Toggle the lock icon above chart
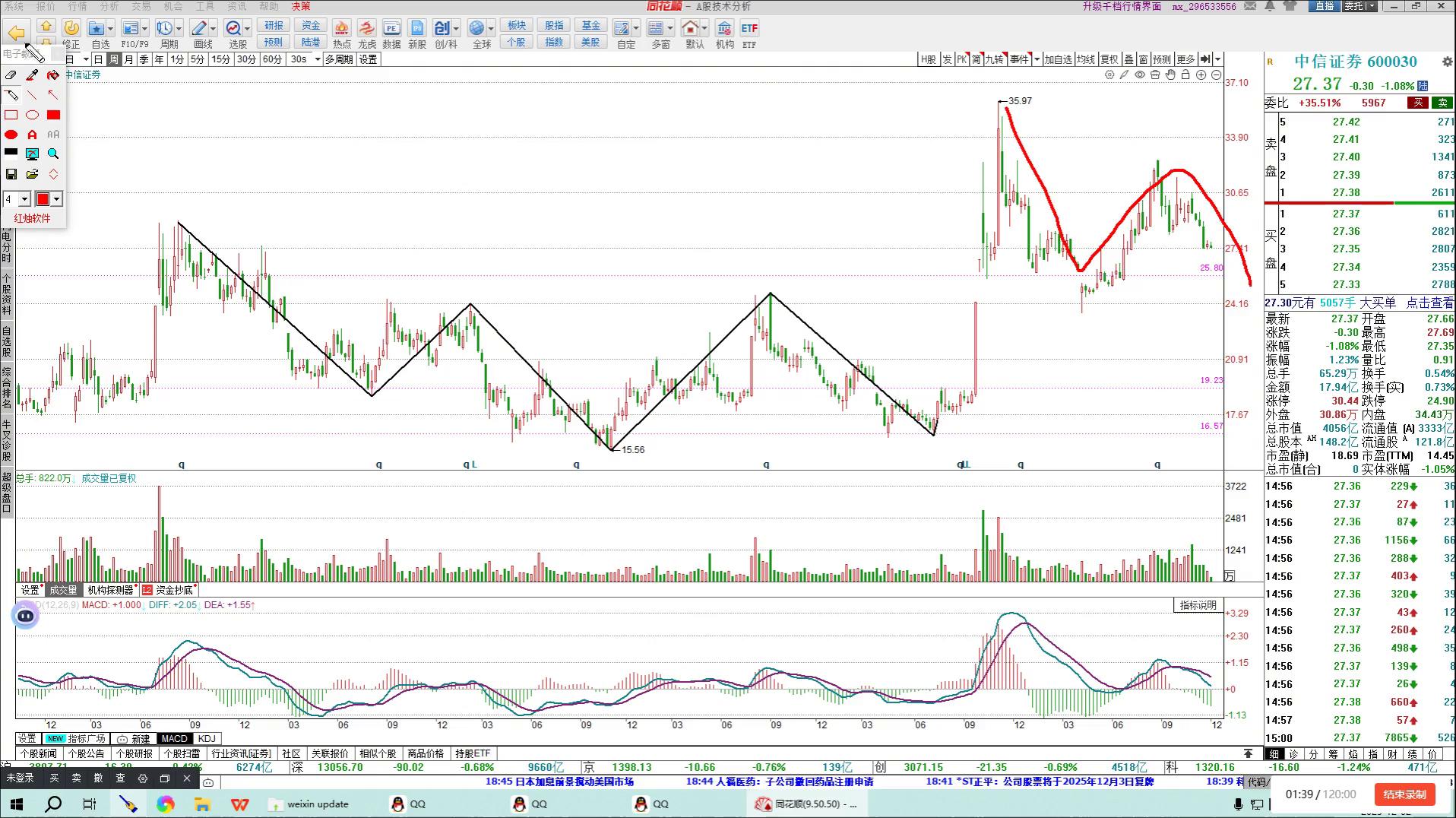 click(x=1185, y=75)
